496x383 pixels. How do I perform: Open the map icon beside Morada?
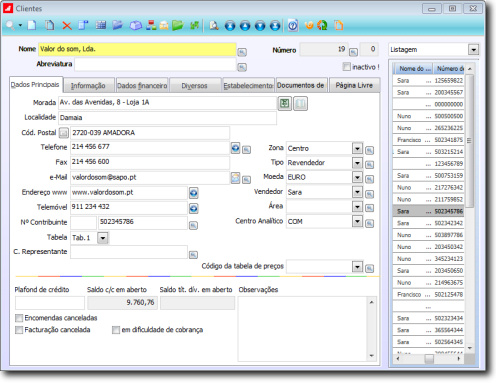(285, 103)
